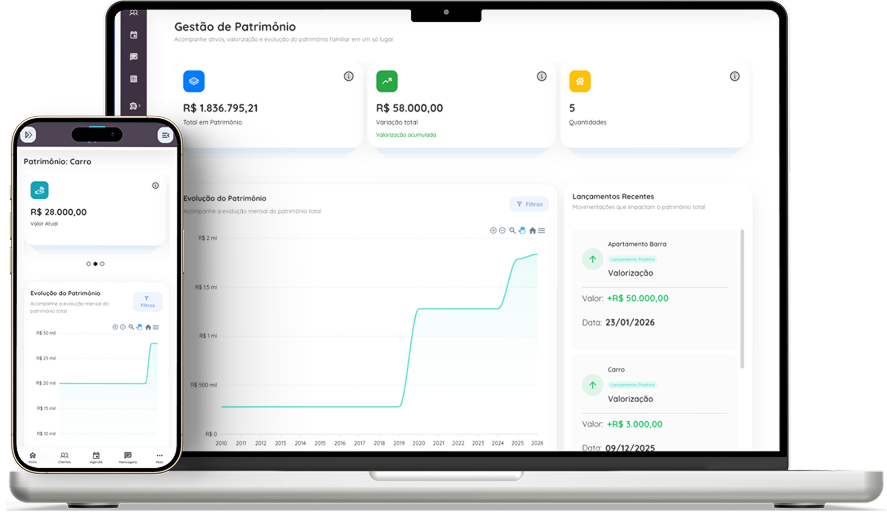Show info for Quantidades card

pos(734,76)
